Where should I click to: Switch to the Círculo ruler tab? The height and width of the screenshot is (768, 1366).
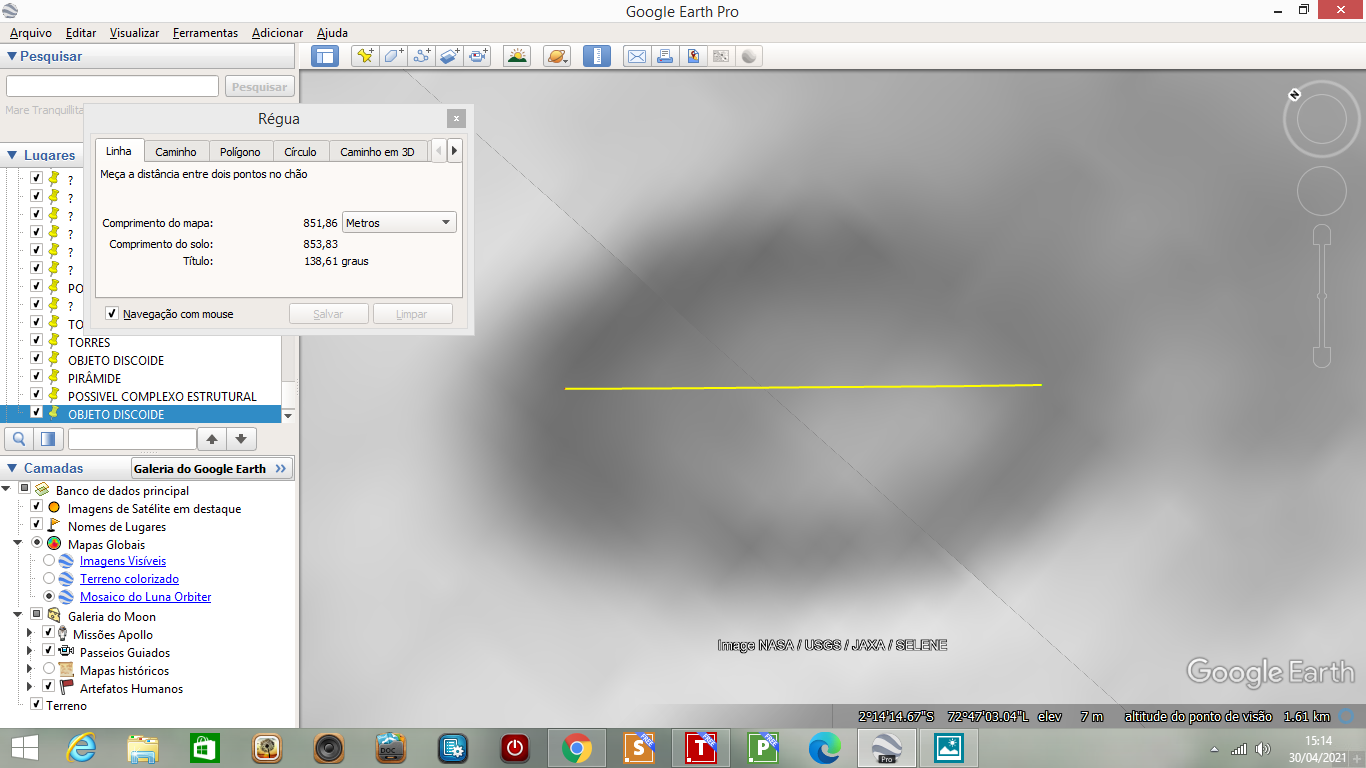(x=300, y=152)
